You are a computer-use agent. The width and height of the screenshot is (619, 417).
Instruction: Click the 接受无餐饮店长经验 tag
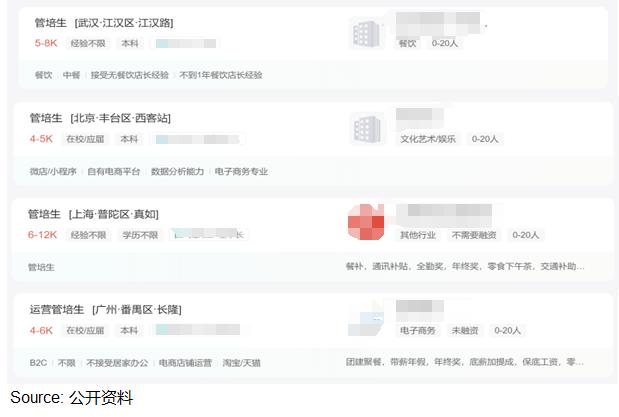point(129,75)
